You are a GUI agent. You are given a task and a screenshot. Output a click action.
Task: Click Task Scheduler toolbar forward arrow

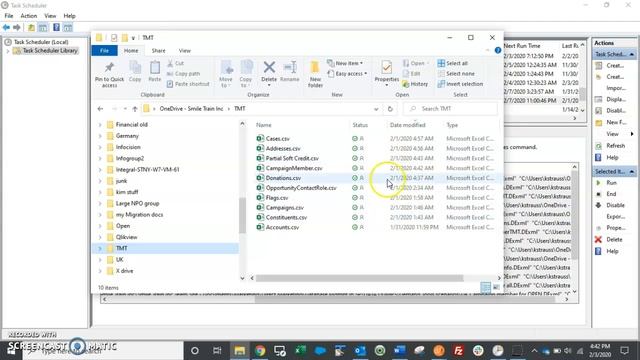(17, 27)
